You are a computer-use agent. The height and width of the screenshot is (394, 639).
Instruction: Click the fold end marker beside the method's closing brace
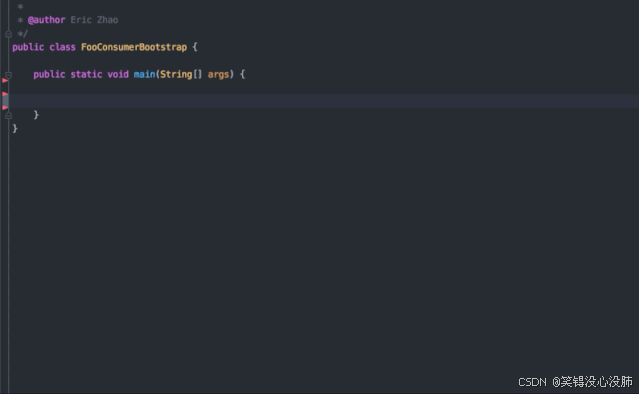pos(8,116)
